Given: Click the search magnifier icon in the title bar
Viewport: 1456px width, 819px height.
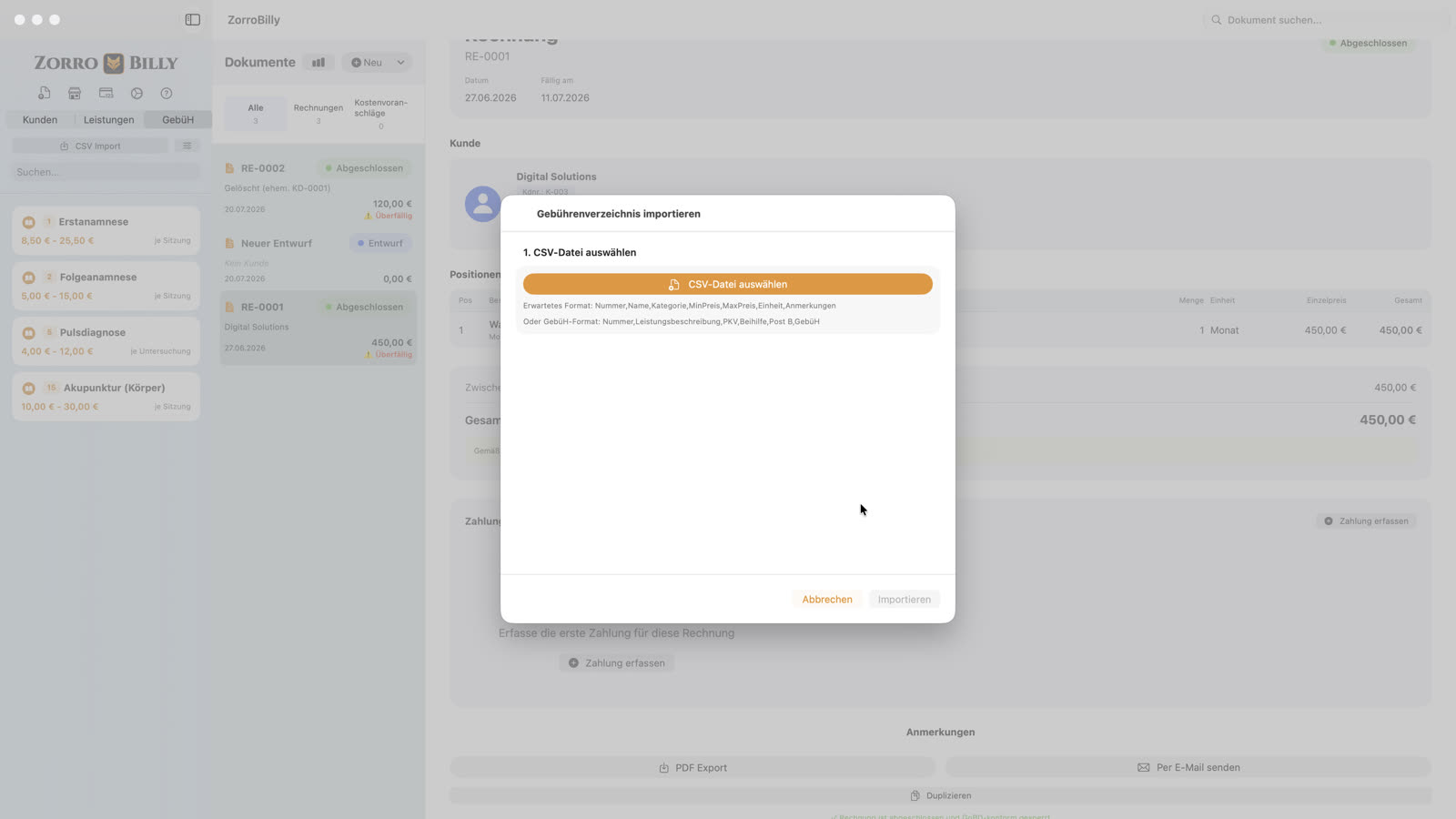Looking at the screenshot, I should point(1216,19).
